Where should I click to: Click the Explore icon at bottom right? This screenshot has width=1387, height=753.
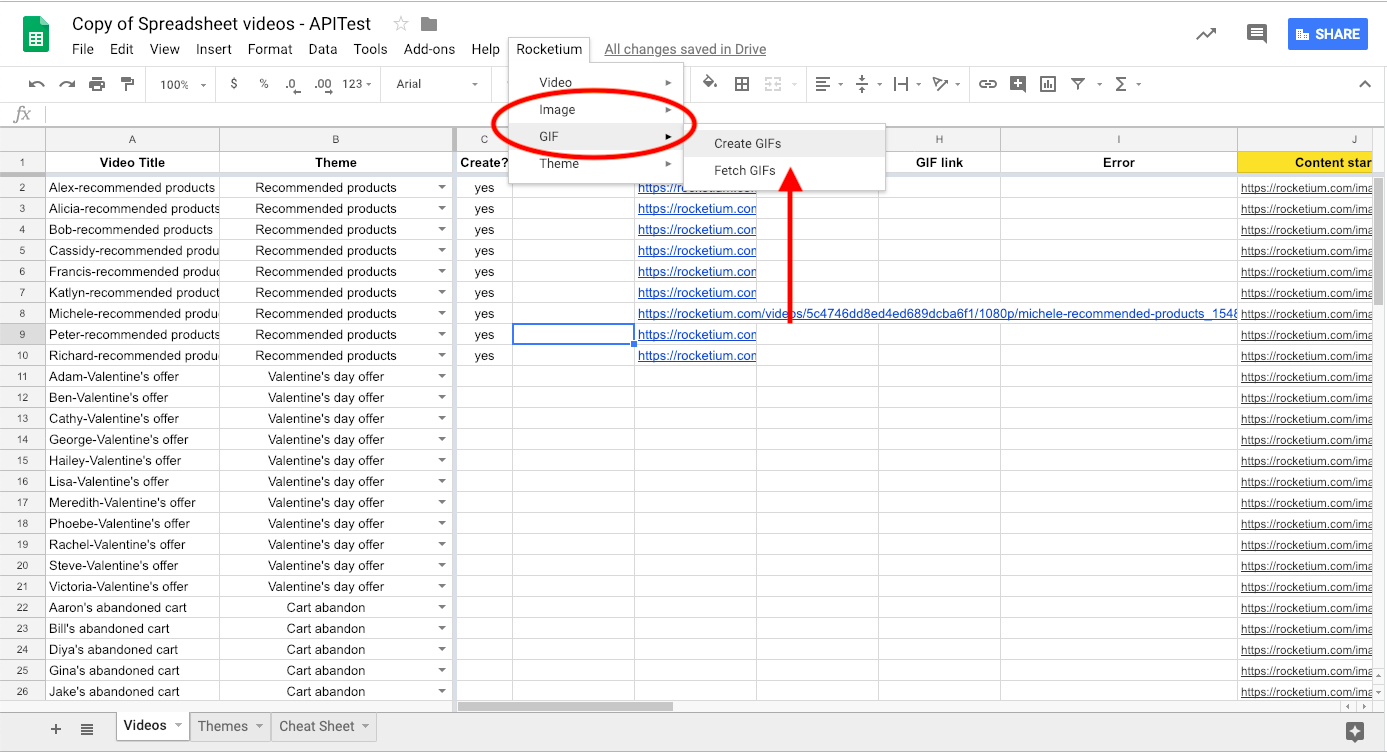pos(1355,731)
